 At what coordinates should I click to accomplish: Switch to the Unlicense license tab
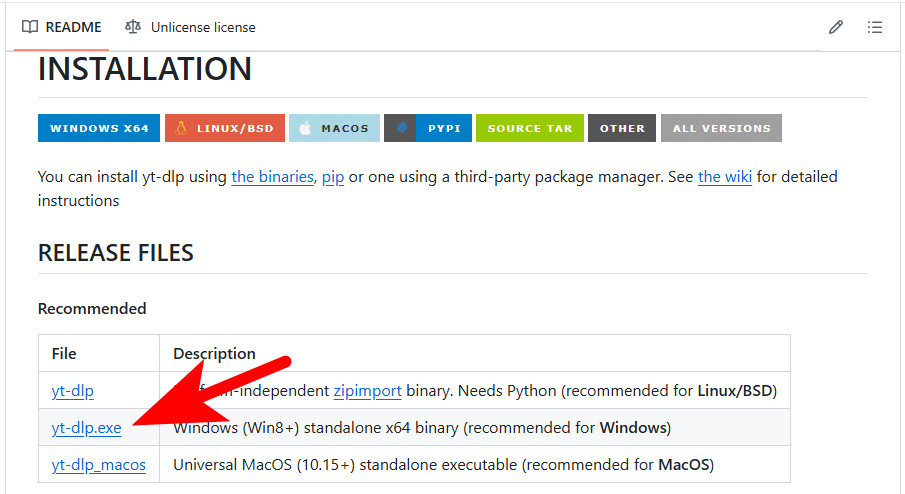point(190,27)
